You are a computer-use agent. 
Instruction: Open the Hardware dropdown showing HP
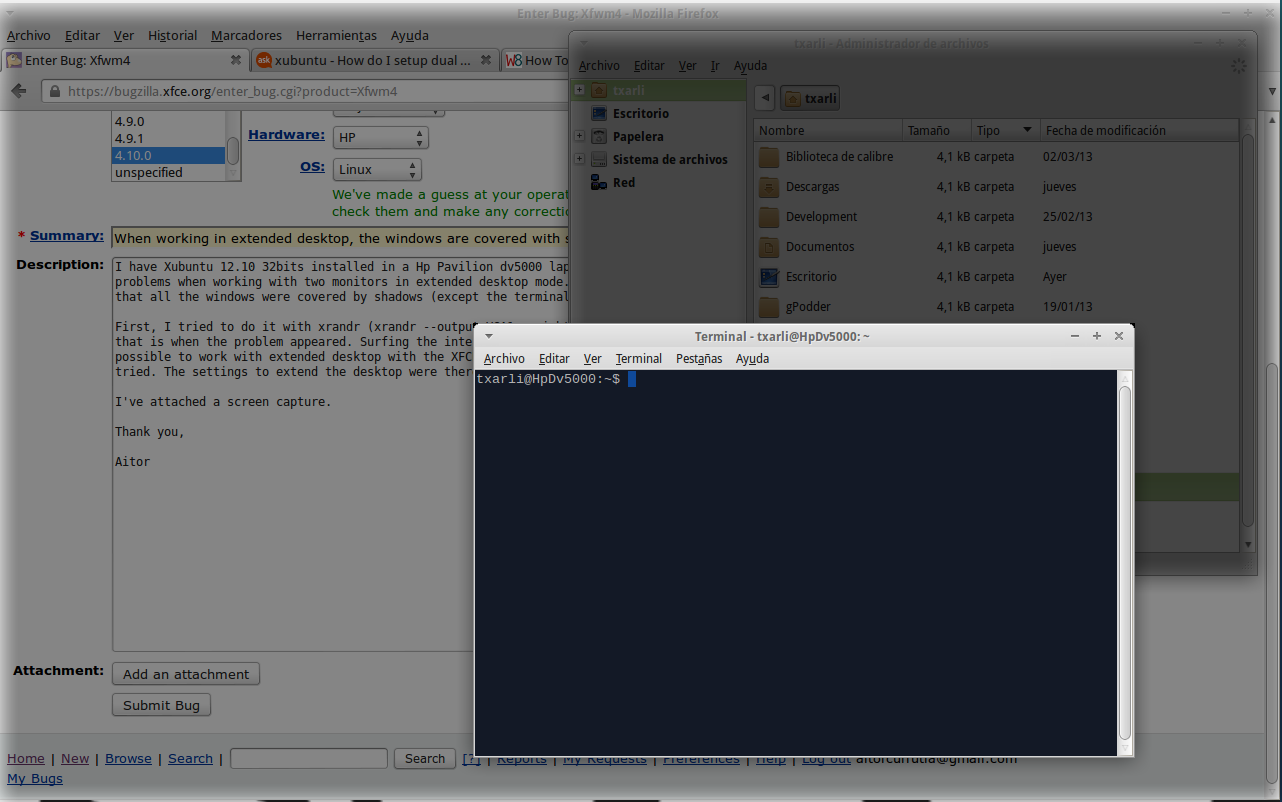pyautogui.click(x=380, y=137)
